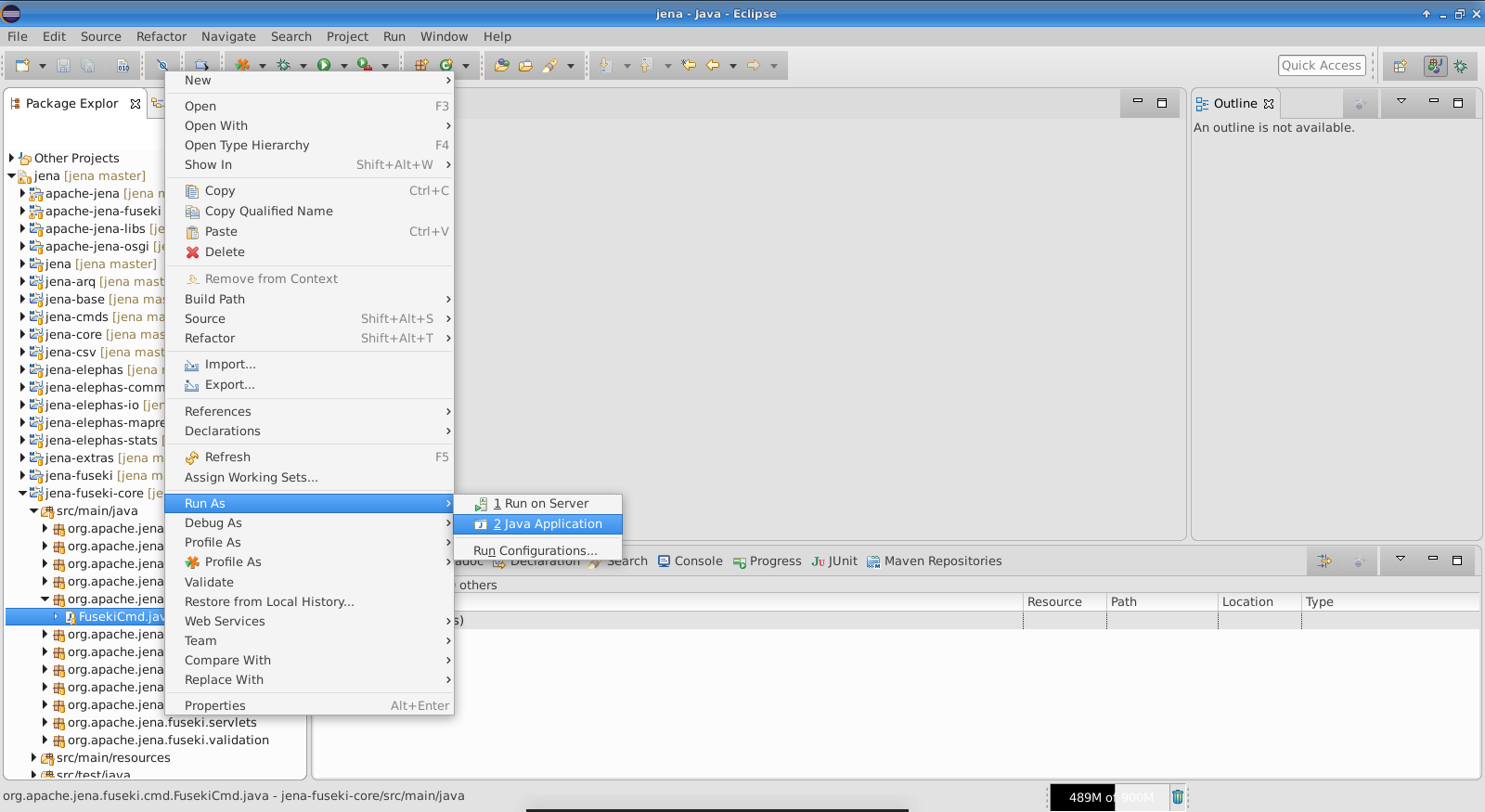This screenshot has width=1485, height=812.
Task: Click the Back navigation arrow icon
Action: coord(713,65)
